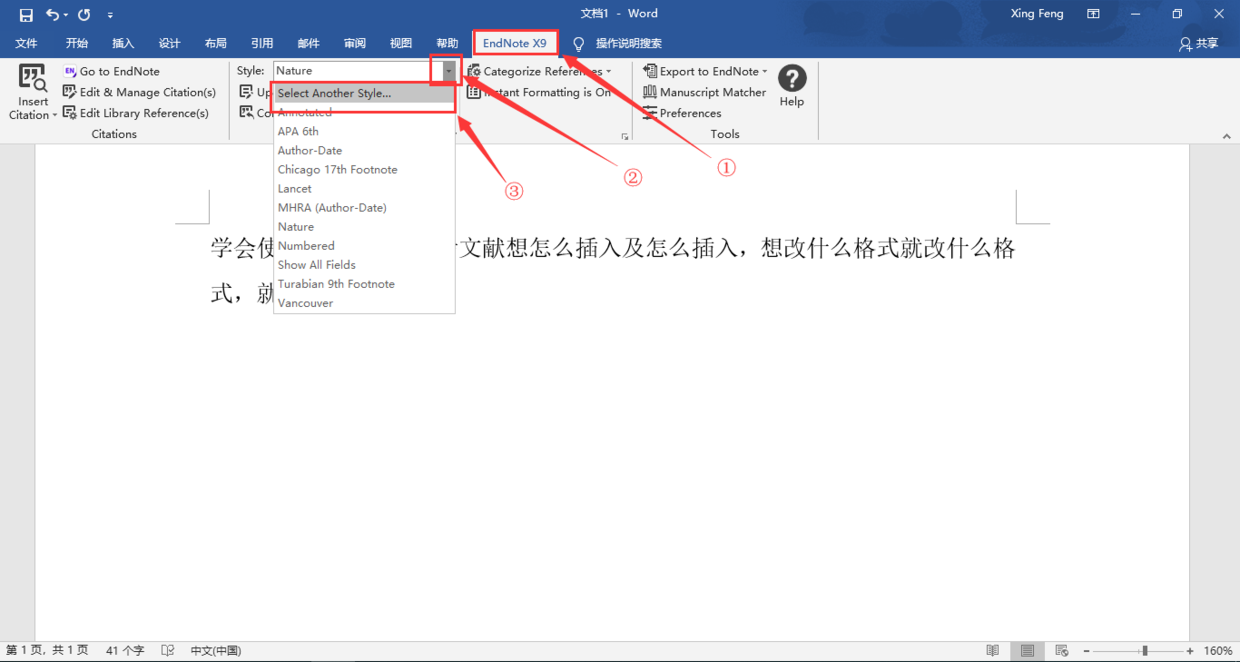Switch to the 审阅 ribbon tab
The height and width of the screenshot is (662, 1240).
tap(355, 43)
